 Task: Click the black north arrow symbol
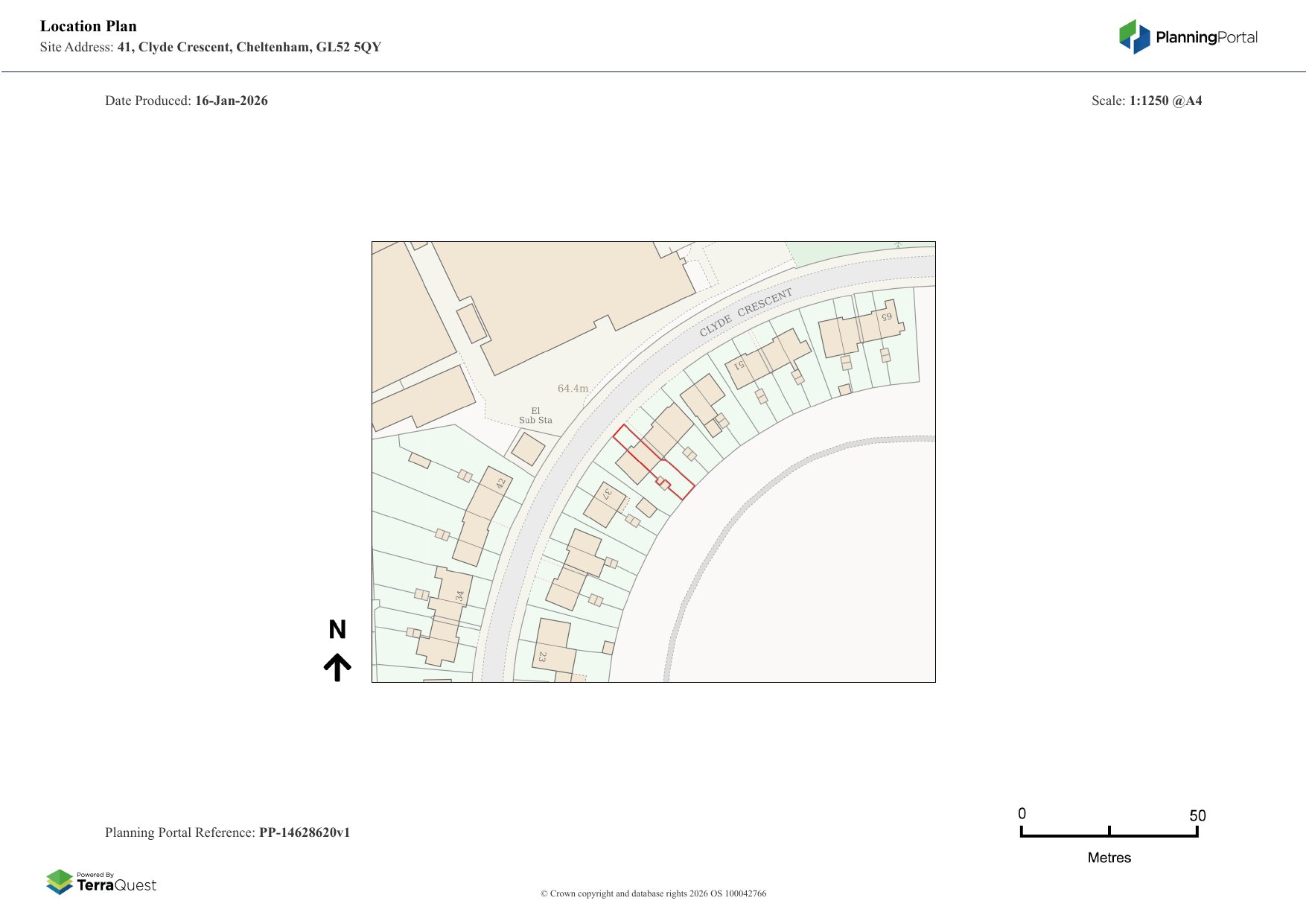click(337, 667)
